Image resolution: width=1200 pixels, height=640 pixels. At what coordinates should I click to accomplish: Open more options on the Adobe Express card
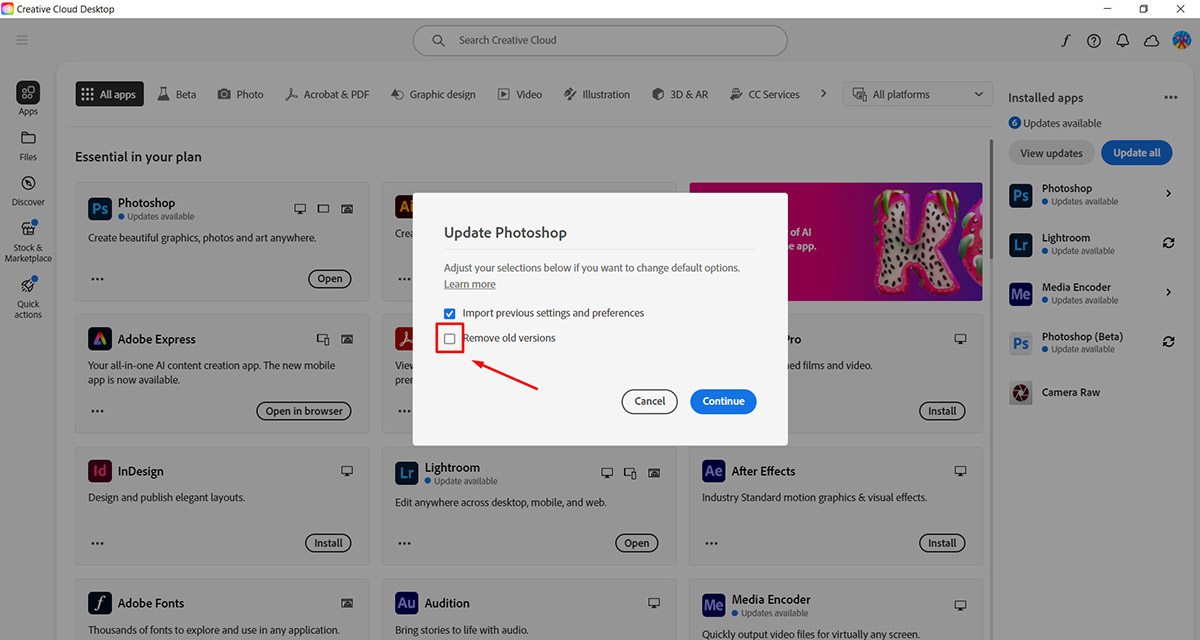97,411
